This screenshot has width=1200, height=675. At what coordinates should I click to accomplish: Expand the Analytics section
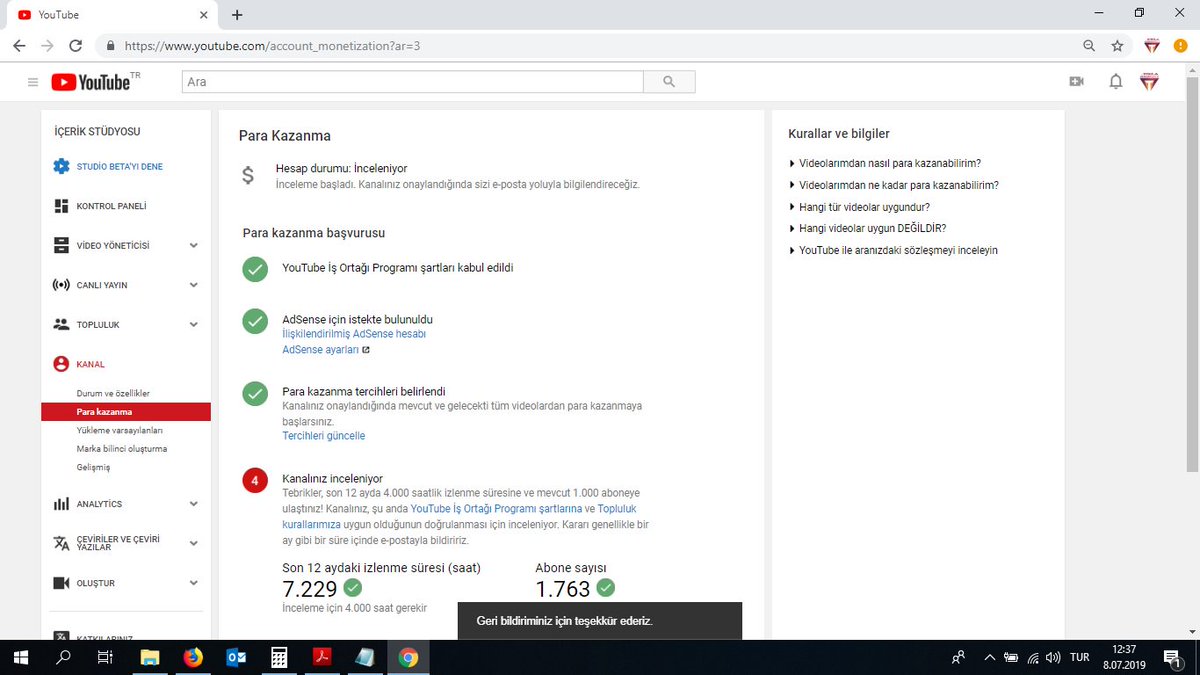(x=193, y=504)
